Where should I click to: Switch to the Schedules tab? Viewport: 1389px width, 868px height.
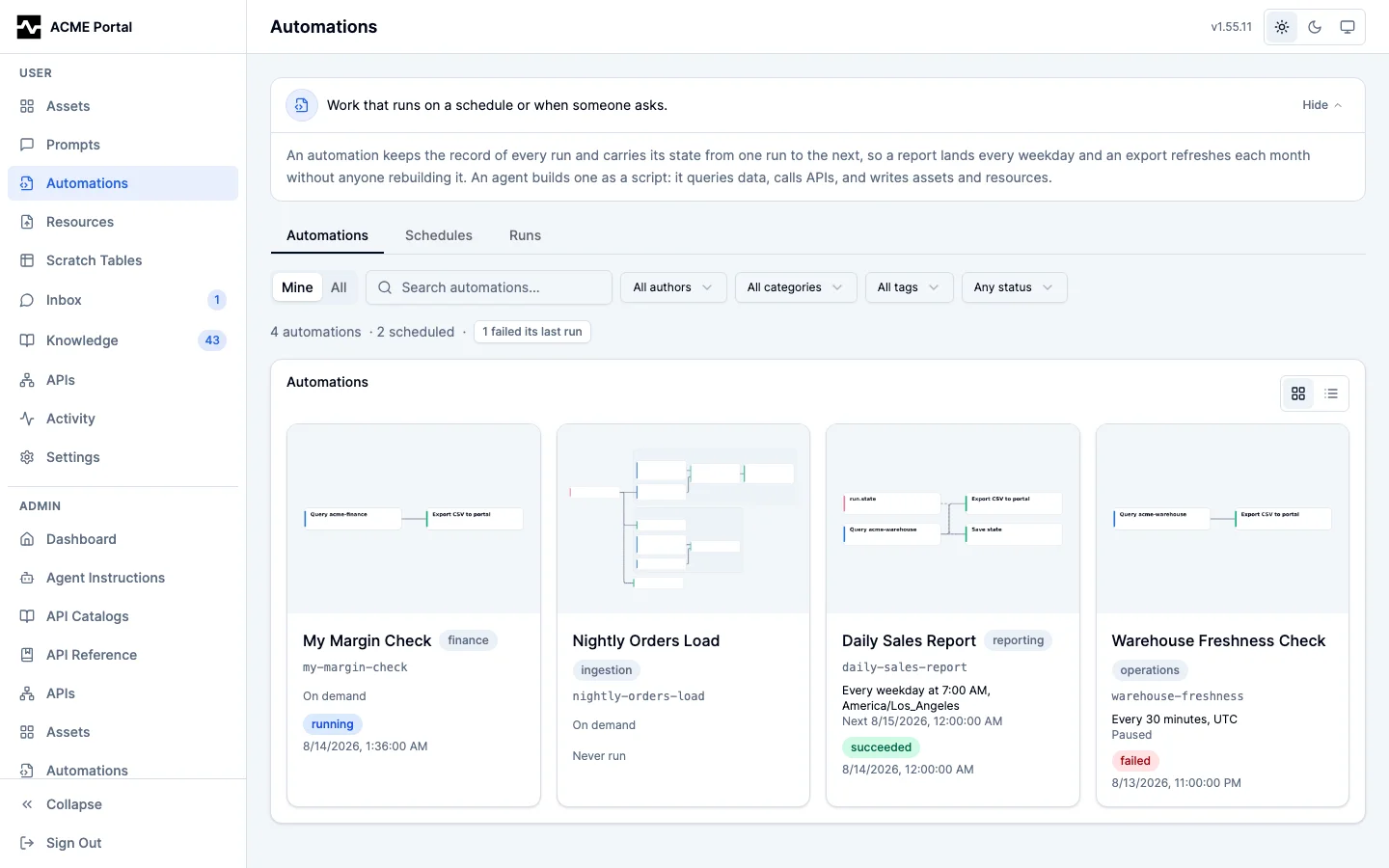[x=439, y=235]
